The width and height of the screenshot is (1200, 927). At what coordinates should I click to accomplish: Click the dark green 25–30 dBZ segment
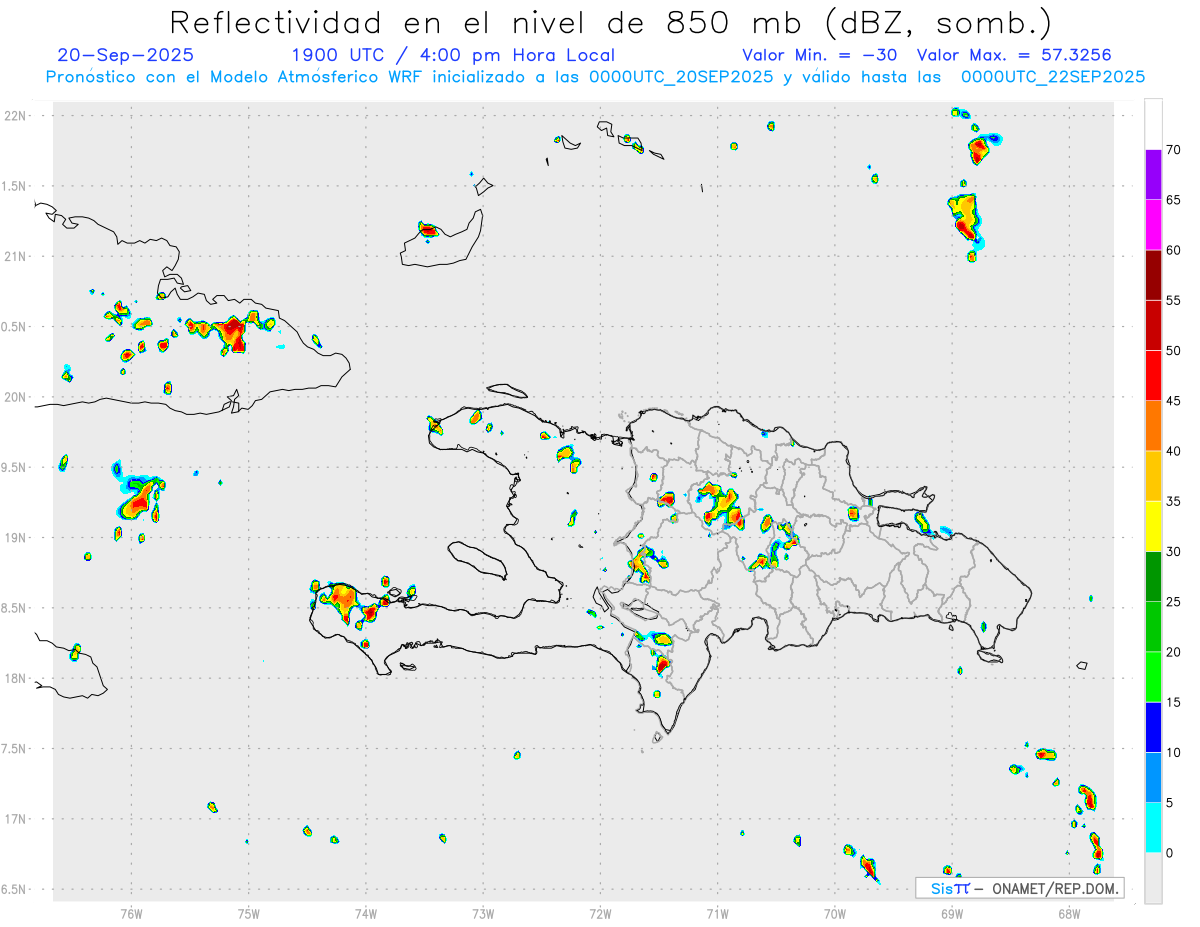1153,576
